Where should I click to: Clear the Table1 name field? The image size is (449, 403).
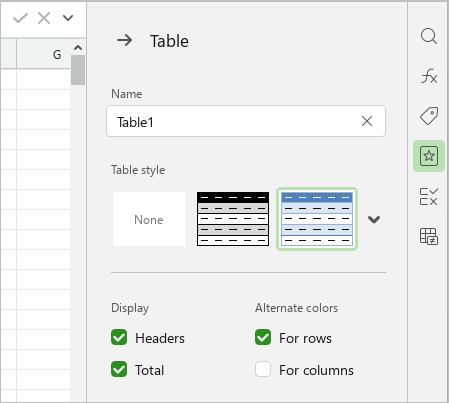point(367,121)
